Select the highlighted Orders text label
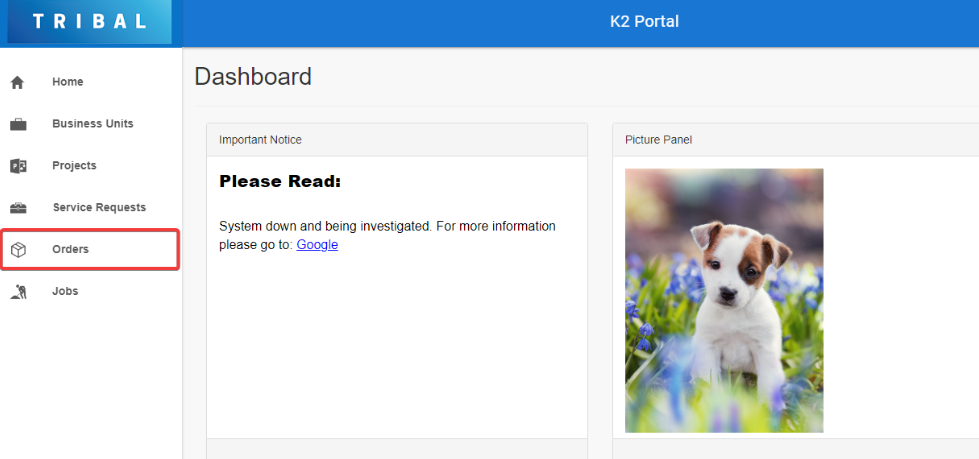979x459 pixels. (x=70, y=249)
